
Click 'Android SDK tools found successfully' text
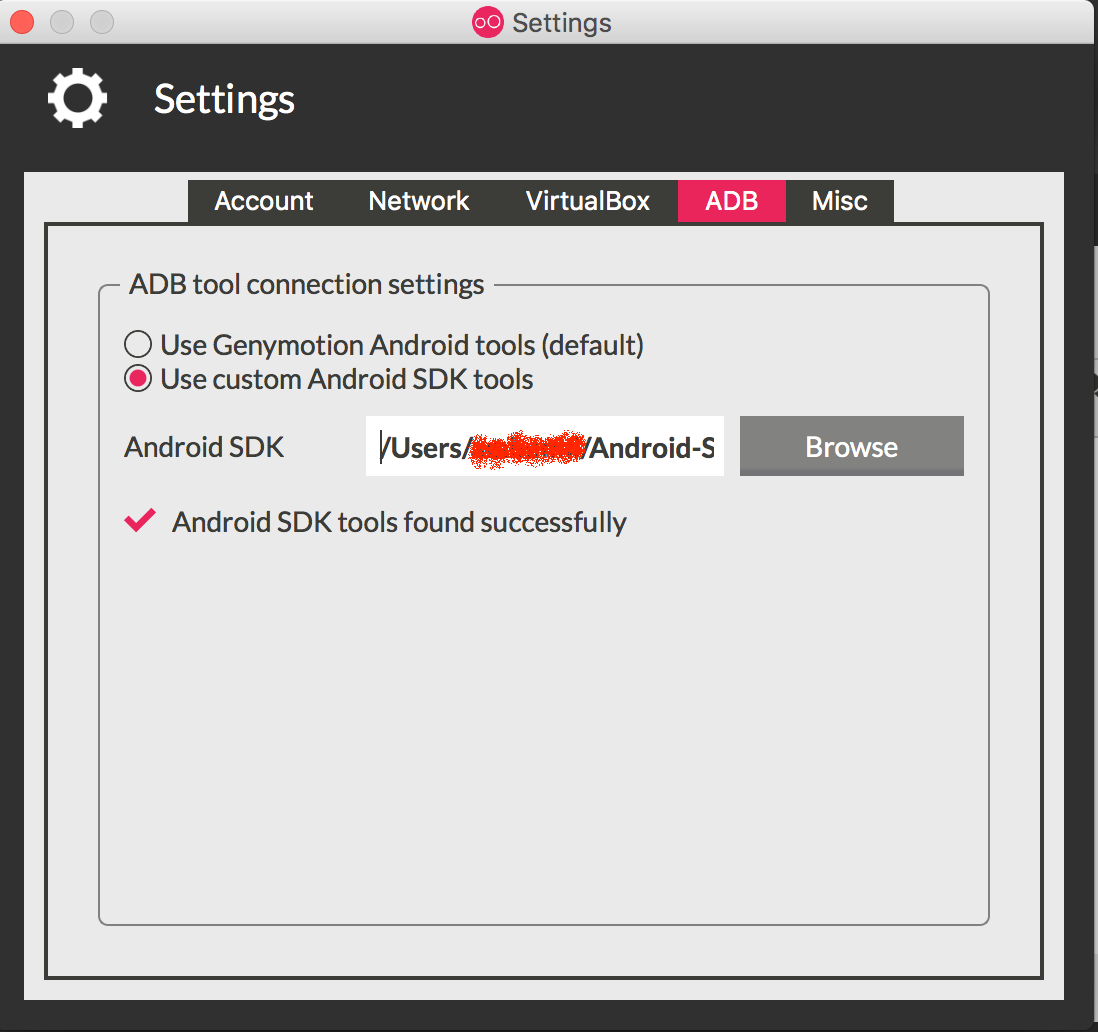coord(399,522)
